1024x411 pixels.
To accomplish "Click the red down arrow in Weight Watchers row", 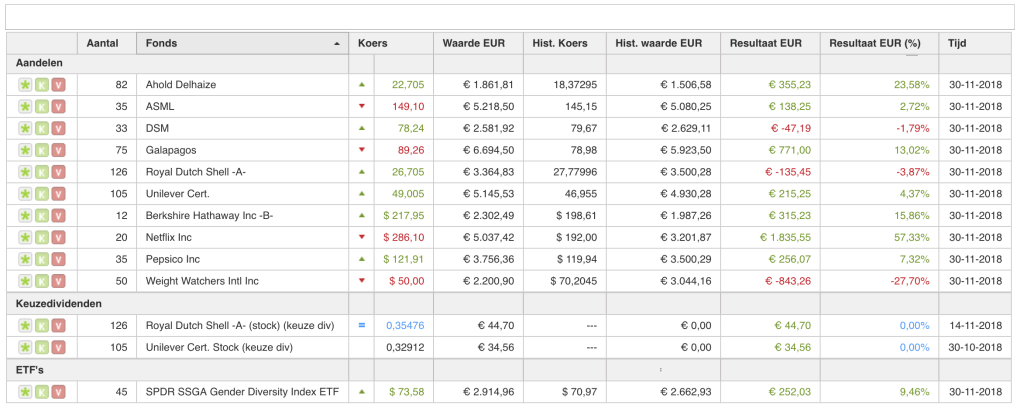I will 361,282.
